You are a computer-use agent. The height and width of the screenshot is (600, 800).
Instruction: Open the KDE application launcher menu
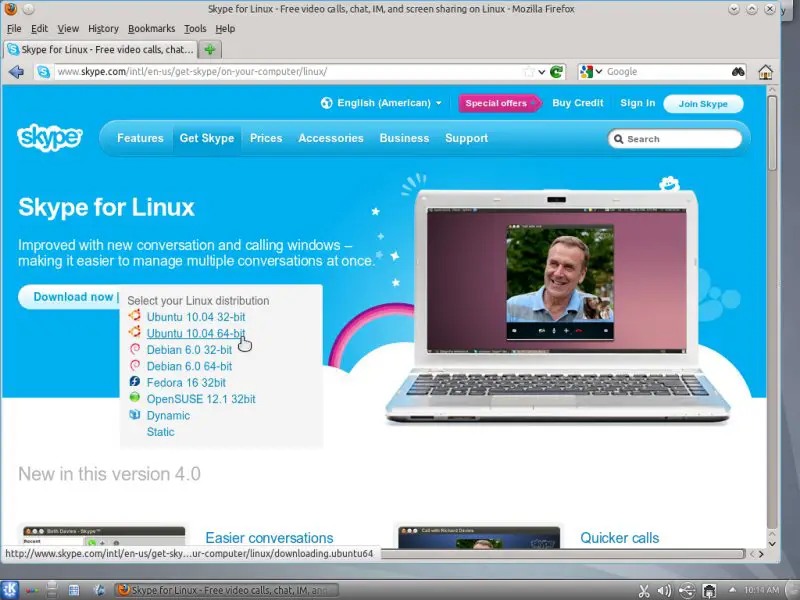tap(10, 590)
